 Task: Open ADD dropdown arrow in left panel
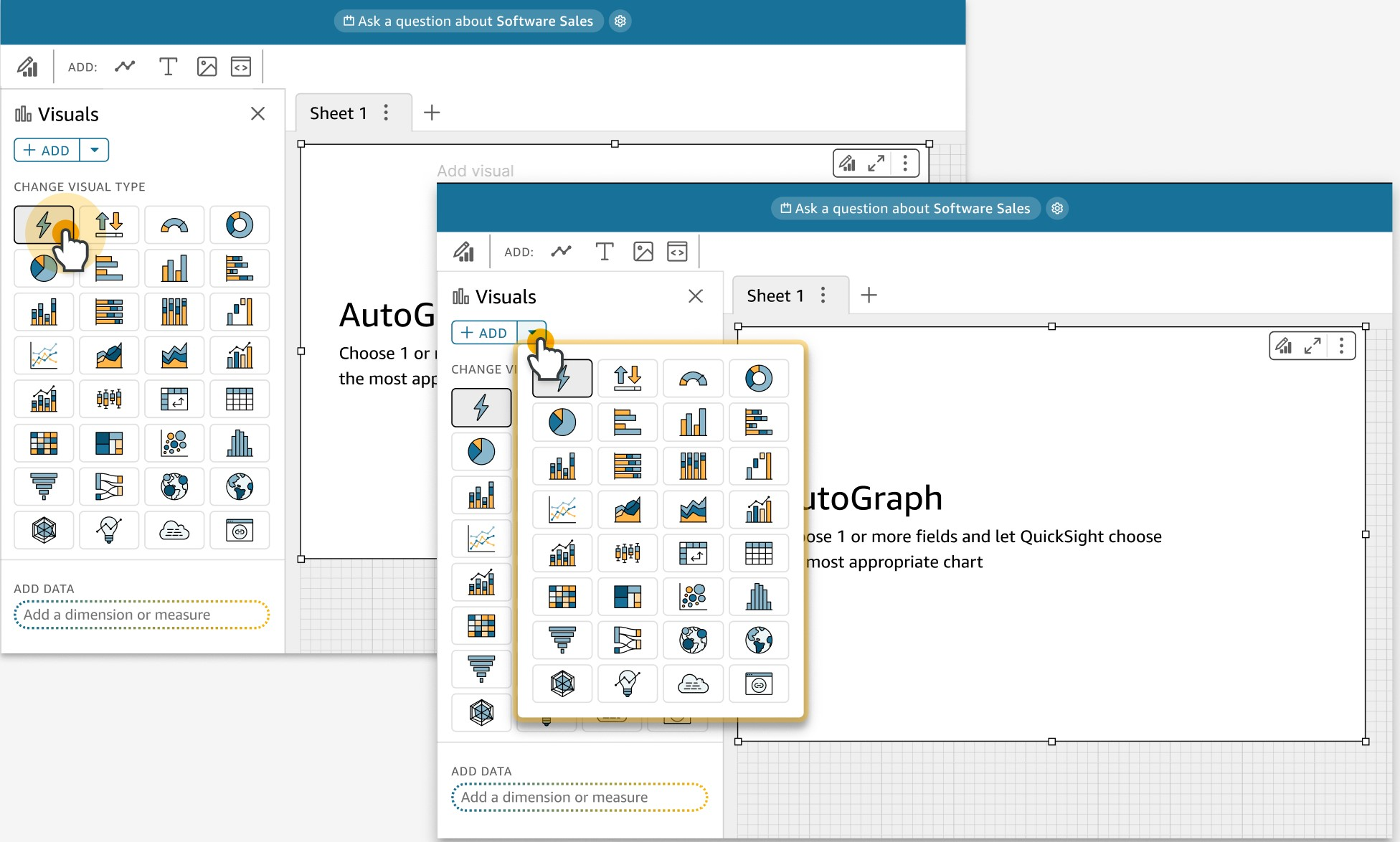(x=94, y=150)
